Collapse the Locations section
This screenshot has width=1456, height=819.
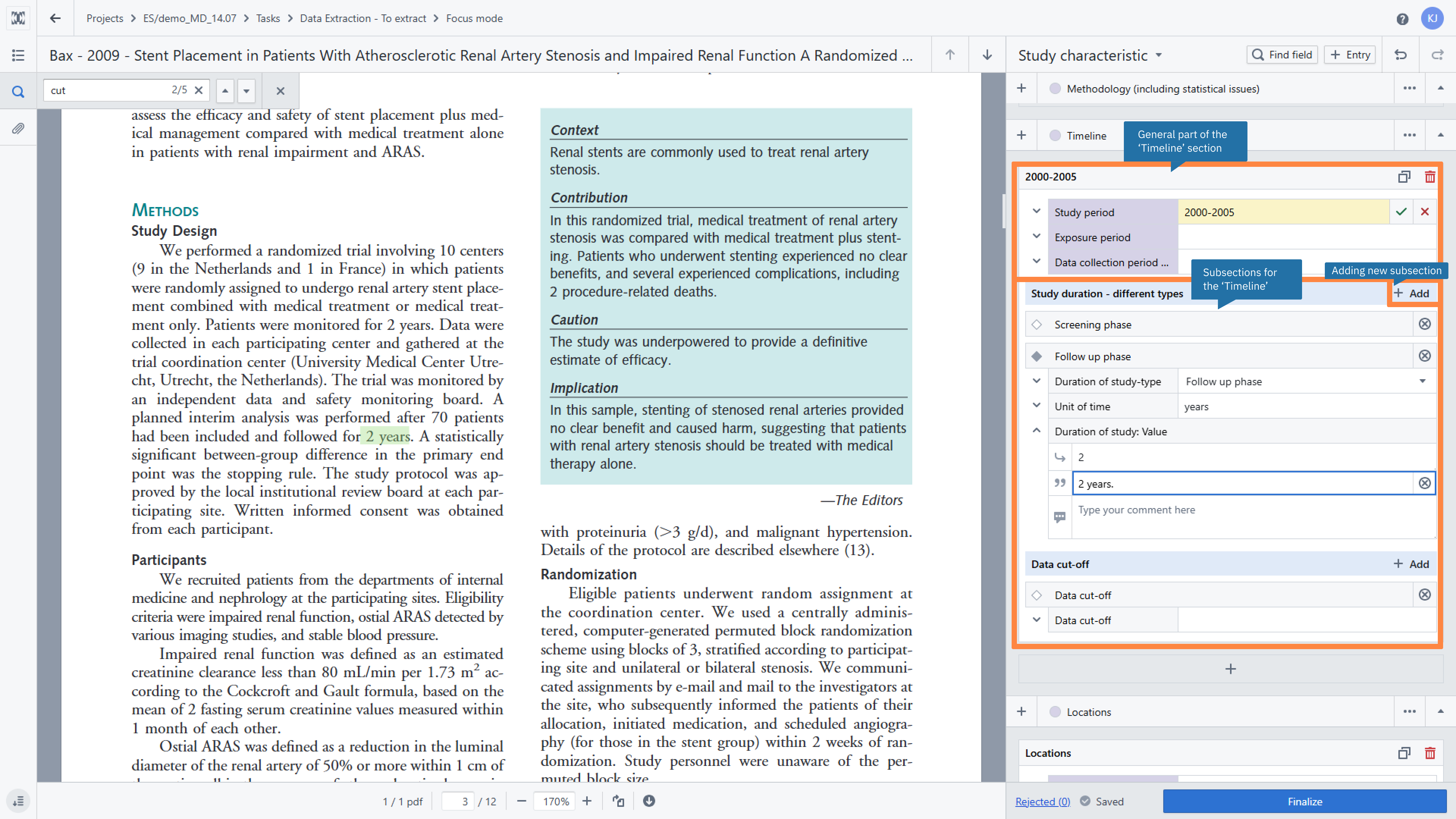pyautogui.click(x=1440, y=712)
